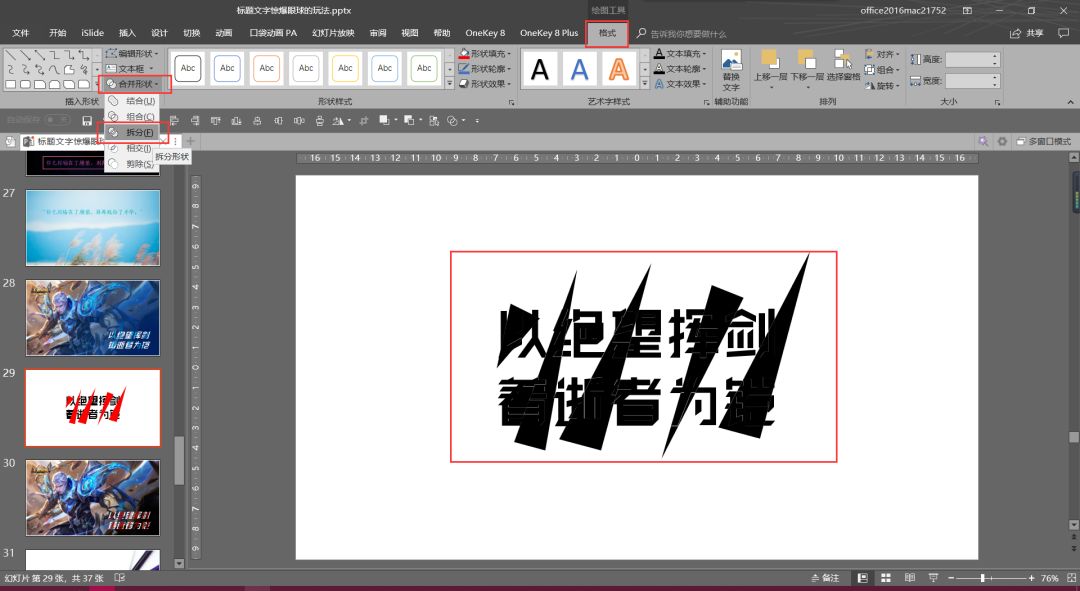Open the iSlide tab
The width and height of the screenshot is (1080, 591).
(92, 33)
